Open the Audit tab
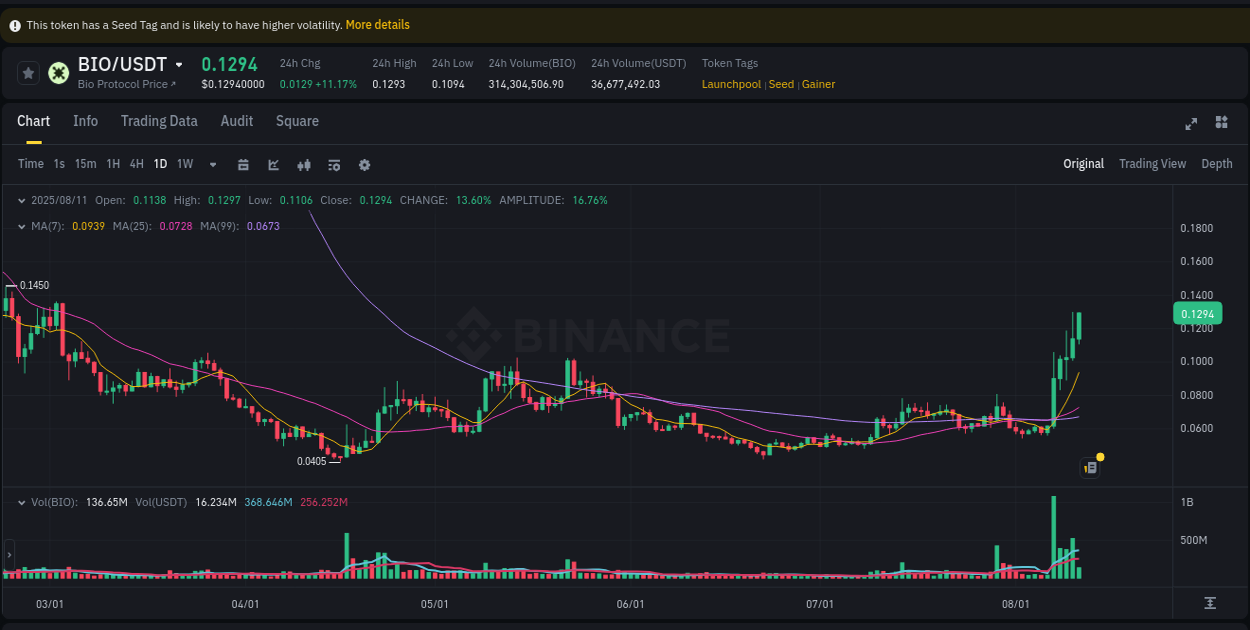 click(x=236, y=121)
